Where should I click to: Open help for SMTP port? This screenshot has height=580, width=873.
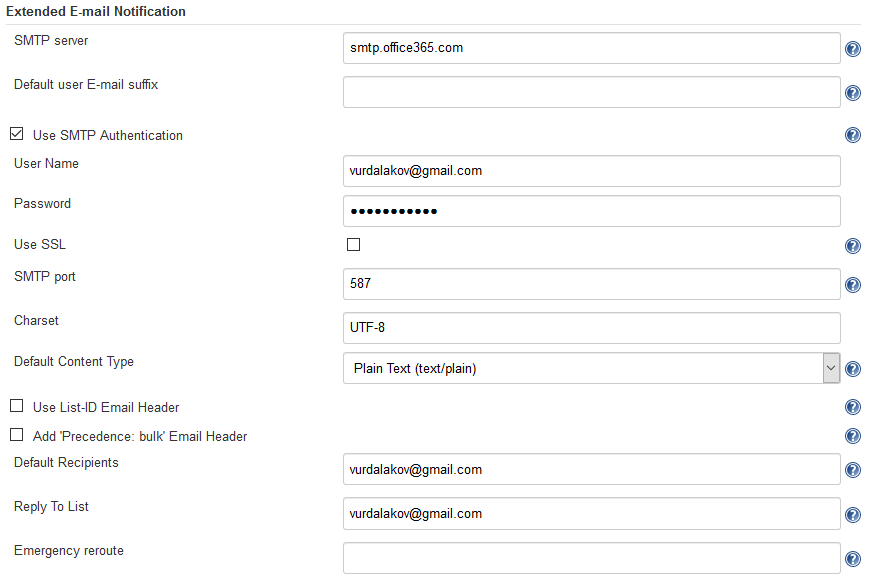(x=852, y=284)
